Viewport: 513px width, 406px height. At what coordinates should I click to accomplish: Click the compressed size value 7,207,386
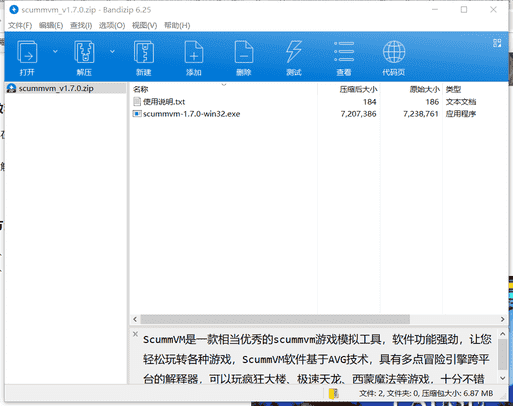[x=358, y=114]
